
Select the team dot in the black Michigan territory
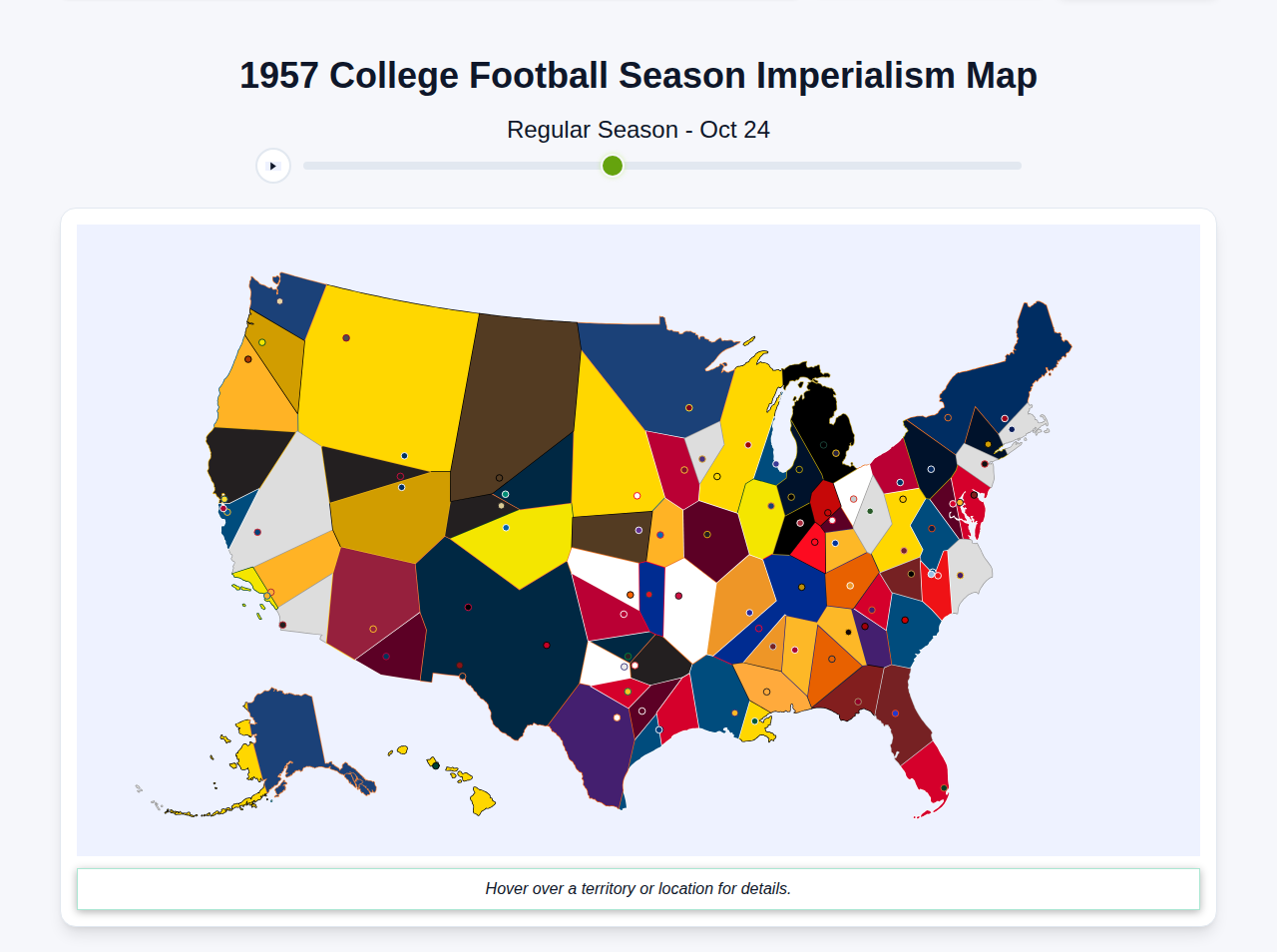pyautogui.click(x=836, y=453)
